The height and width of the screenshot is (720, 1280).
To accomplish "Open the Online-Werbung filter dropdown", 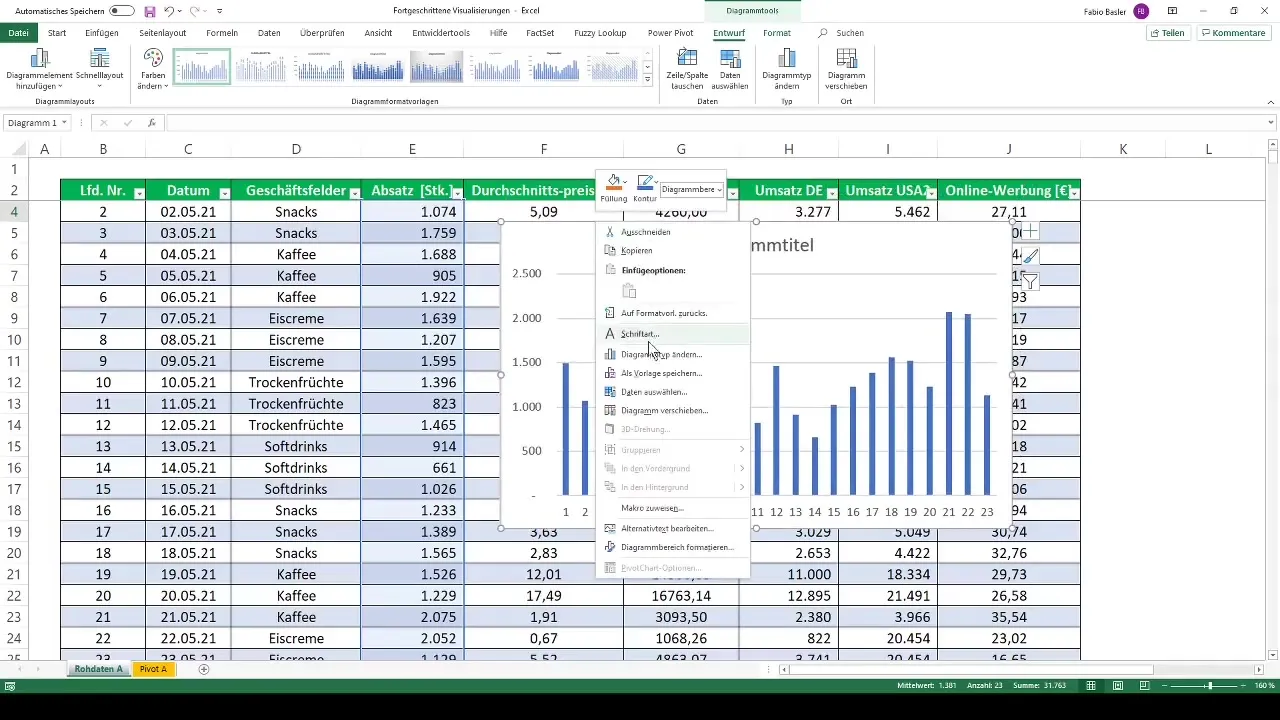I will [1075, 193].
